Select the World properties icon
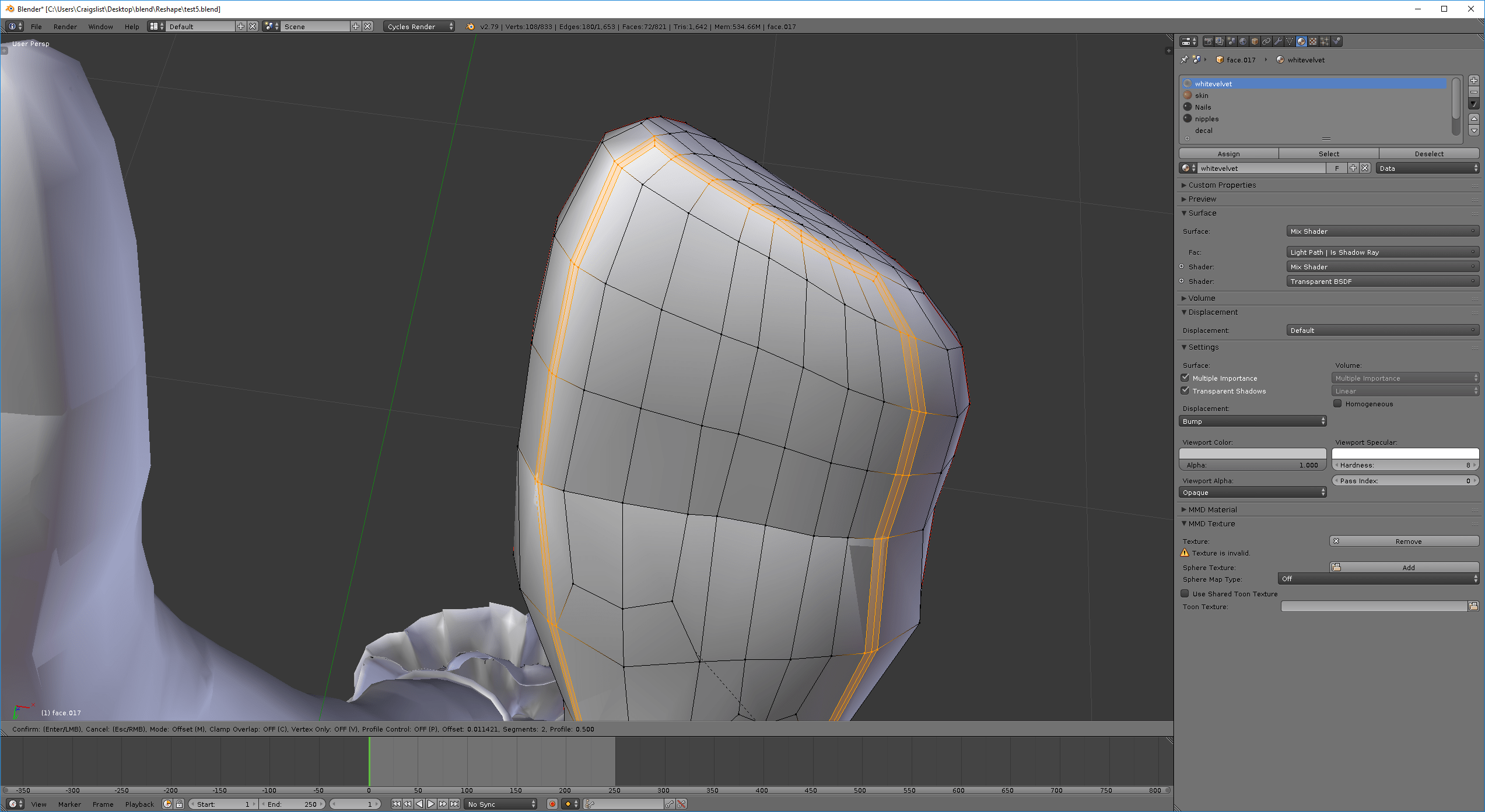Image resolution: width=1485 pixels, height=812 pixels. coord(1243,41)
